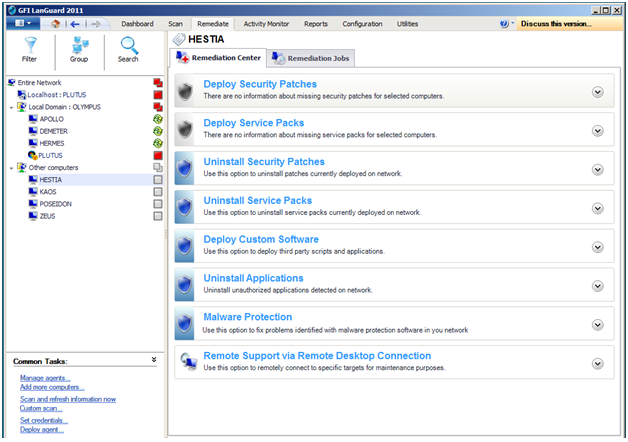Expand the Malware Protection section chevron
Screen dimensions: 628x442
tap(598, 325)
